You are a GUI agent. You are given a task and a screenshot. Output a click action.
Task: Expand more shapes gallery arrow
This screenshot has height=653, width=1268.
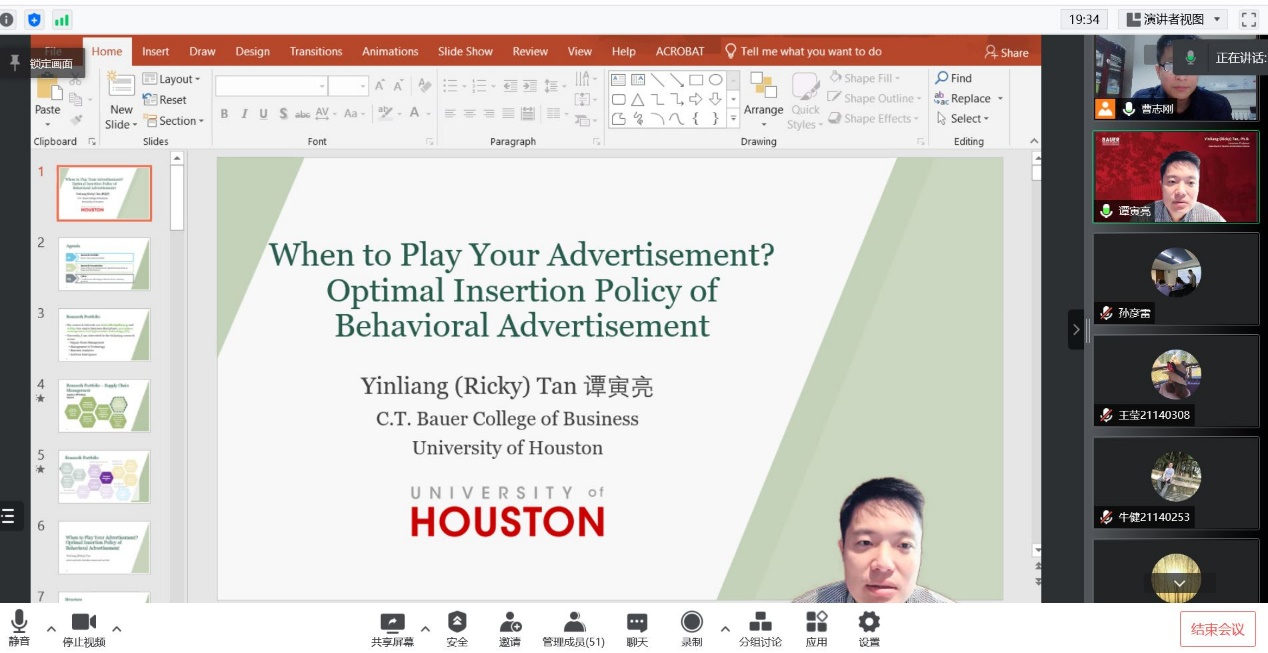pyautogui.click(x=733, y=119)
